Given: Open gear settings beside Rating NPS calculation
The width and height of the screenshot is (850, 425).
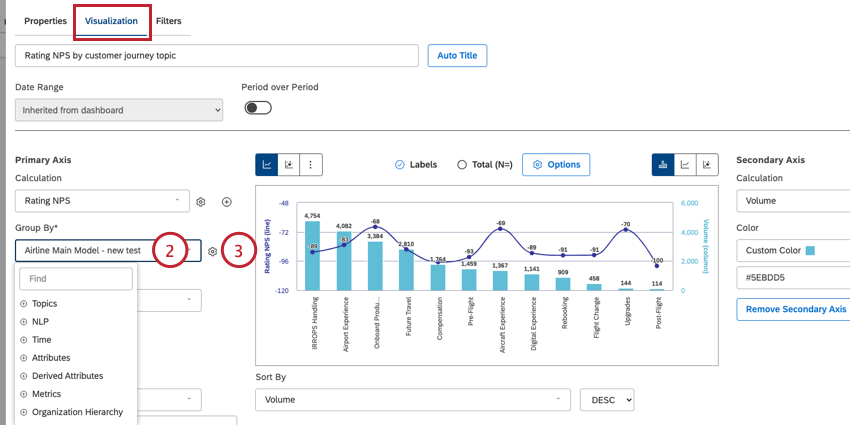Looking at the screenshot, I should tap(201, 202).
